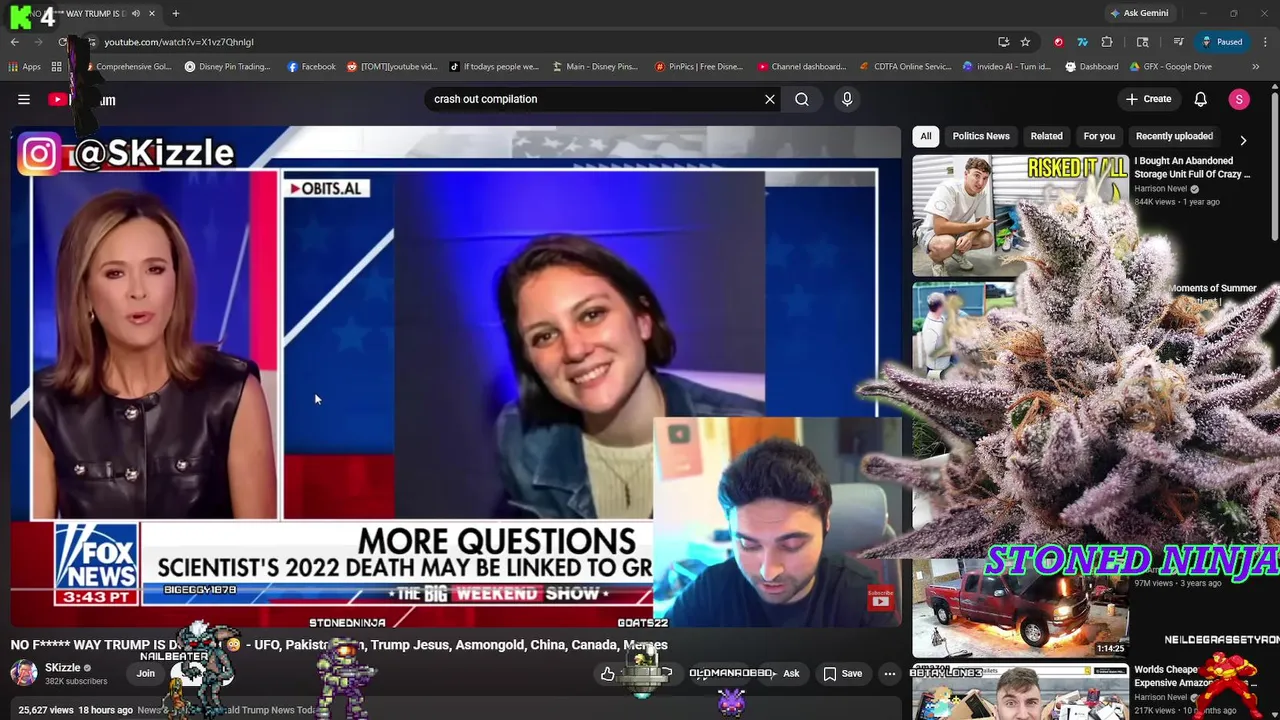Click the Ask button under video
This screenshot has height=720, width=1280.
click(x=791, y=674)
